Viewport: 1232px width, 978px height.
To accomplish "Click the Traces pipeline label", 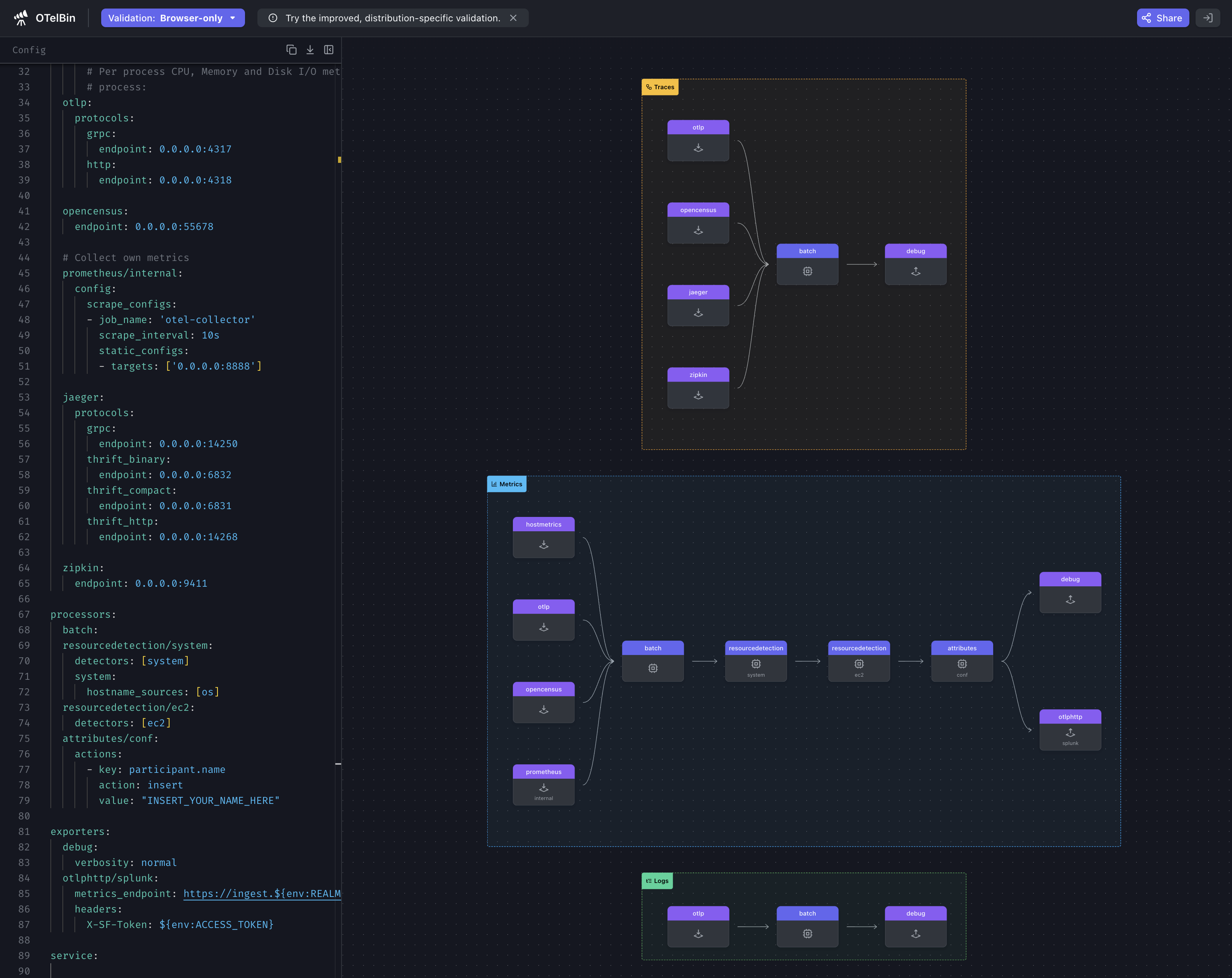I will [660, 87].
